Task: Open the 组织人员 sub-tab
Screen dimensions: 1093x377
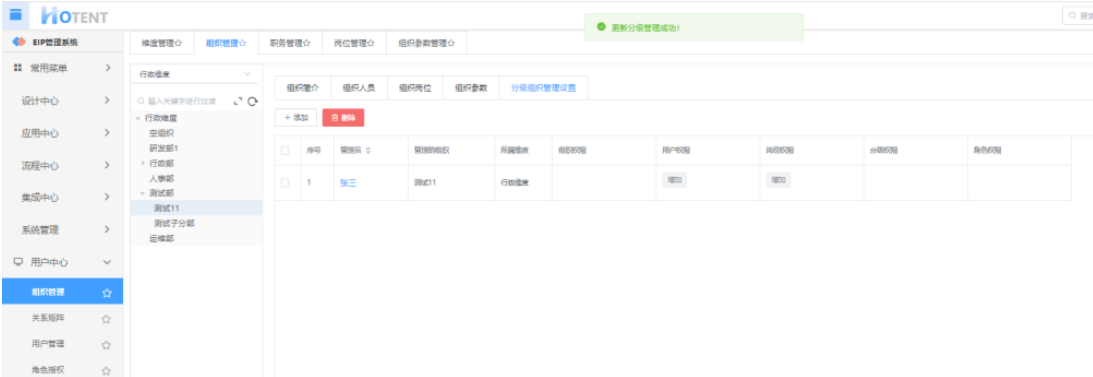Action: click(x=359, y=89)
